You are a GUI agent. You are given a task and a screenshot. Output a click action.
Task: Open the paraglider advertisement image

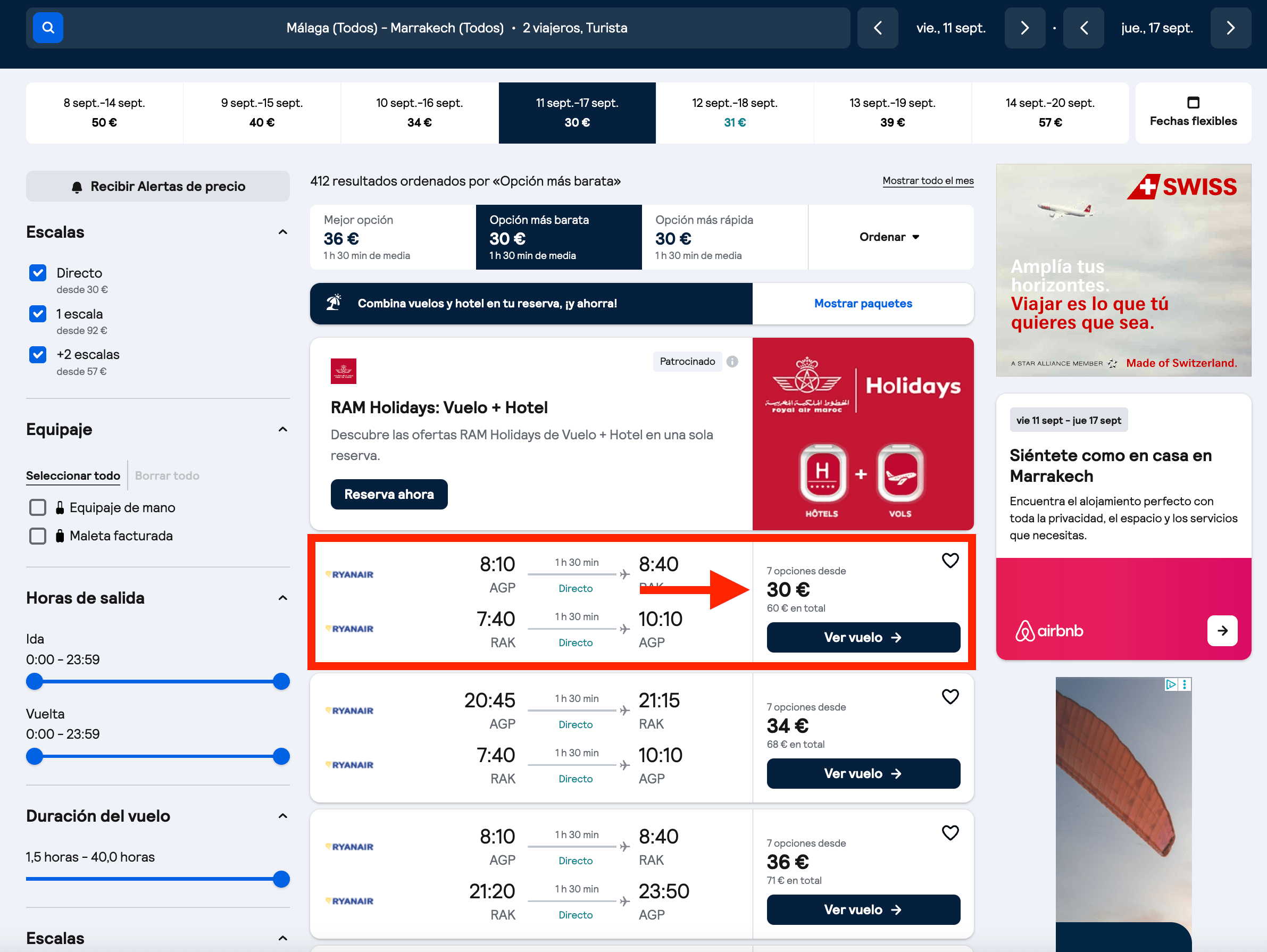tap(1123, 815)
